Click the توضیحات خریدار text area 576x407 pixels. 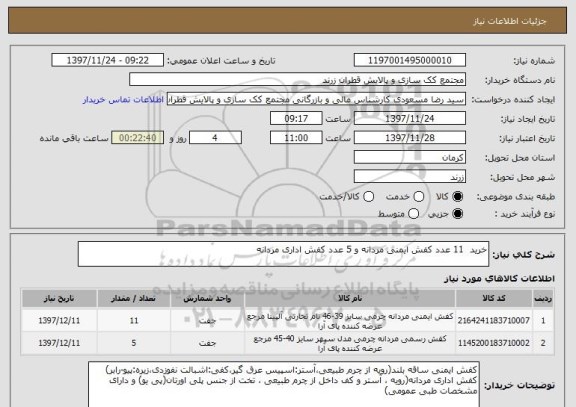pyautogui.click(x=284, y=385)
